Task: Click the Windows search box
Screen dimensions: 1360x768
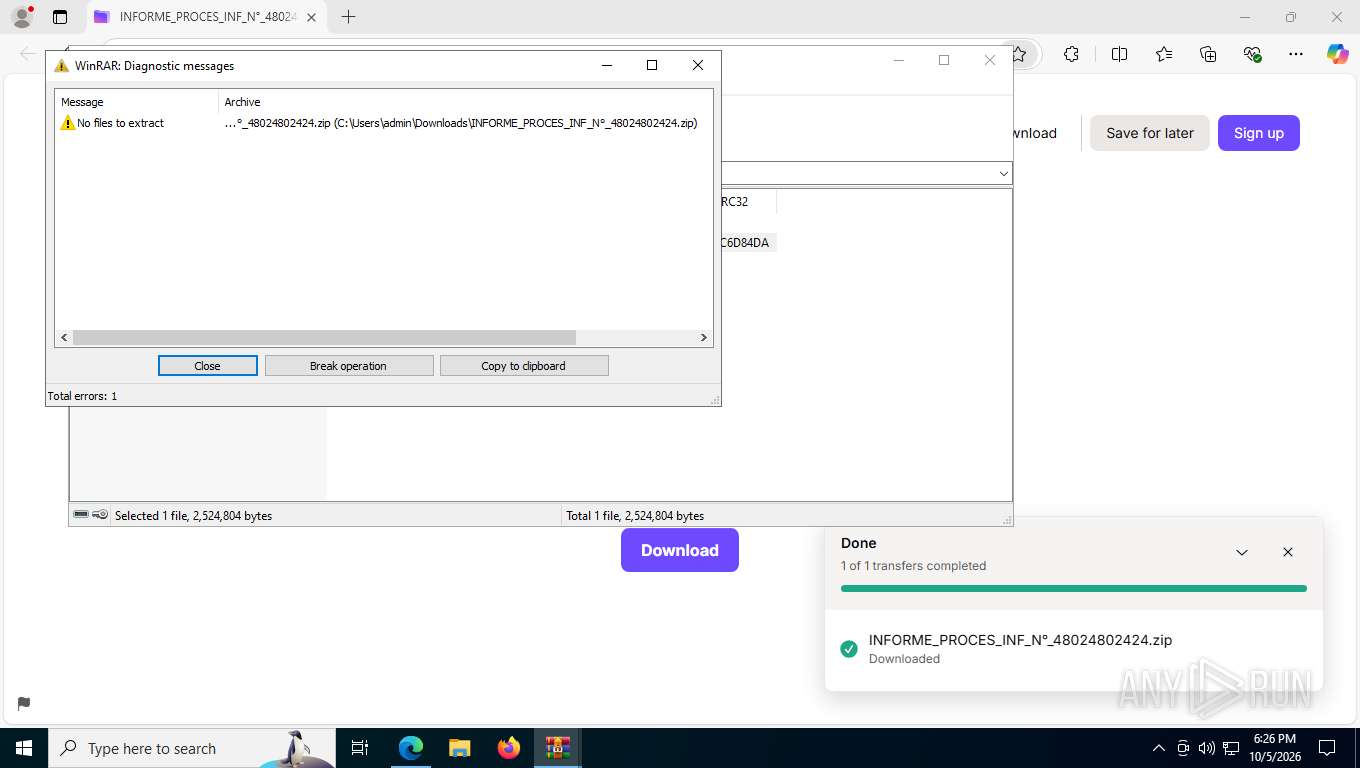Action: coord(192,748)
